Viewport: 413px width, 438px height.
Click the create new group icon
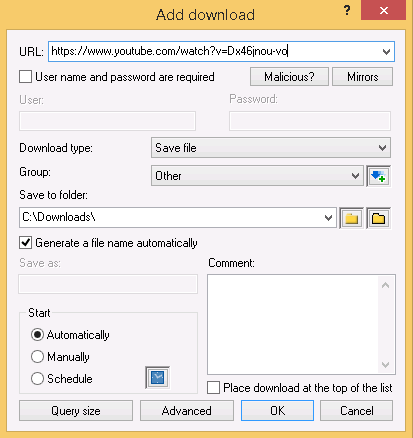[x=378, y=176]
